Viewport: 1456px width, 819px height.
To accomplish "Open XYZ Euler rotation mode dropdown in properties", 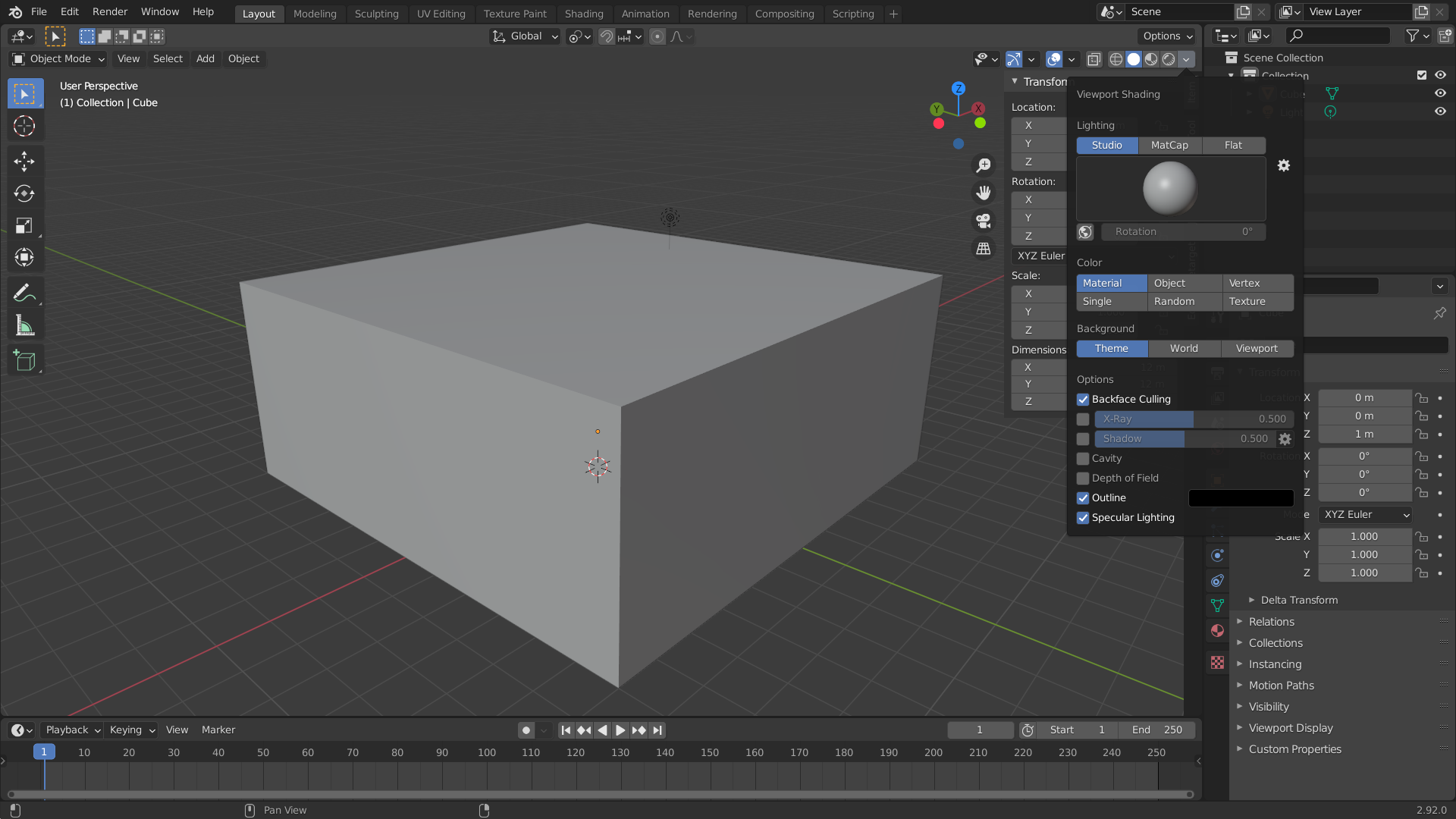I will coord(1366,515).
